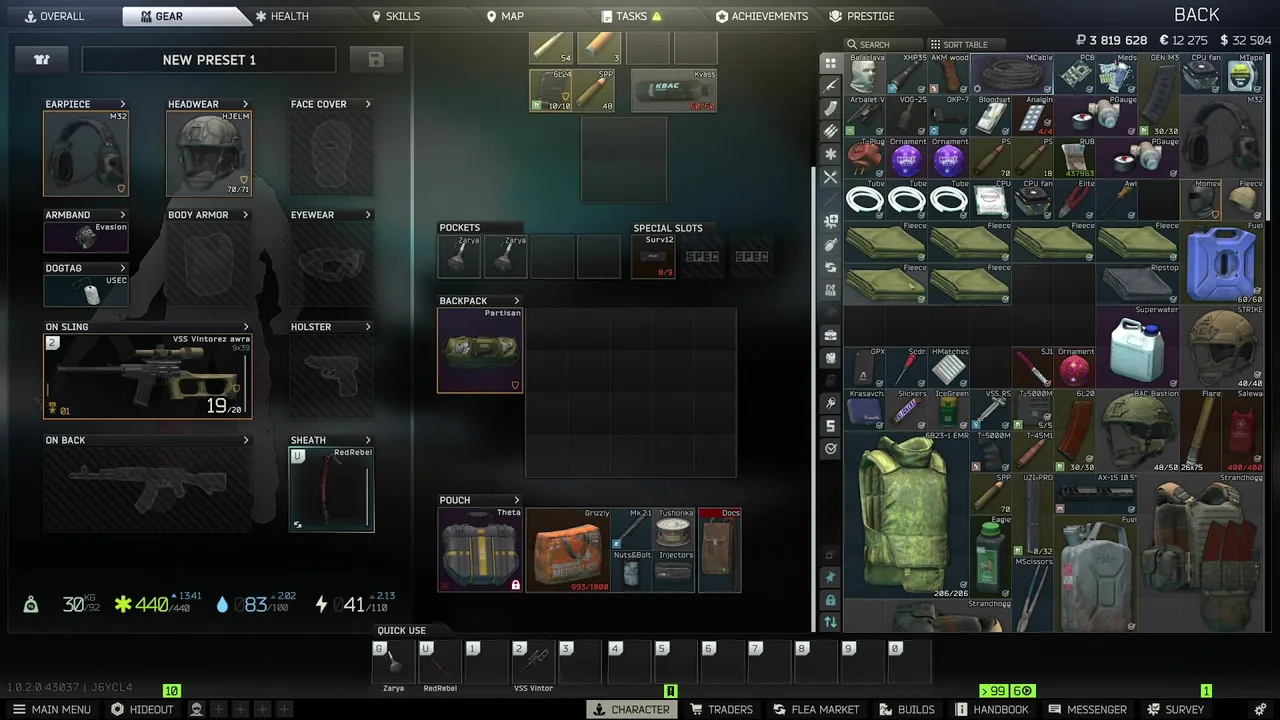Expand the HOLSTER slot arrow
Viewport: 1280px width, 720px height.
click(x=368, y=327)
